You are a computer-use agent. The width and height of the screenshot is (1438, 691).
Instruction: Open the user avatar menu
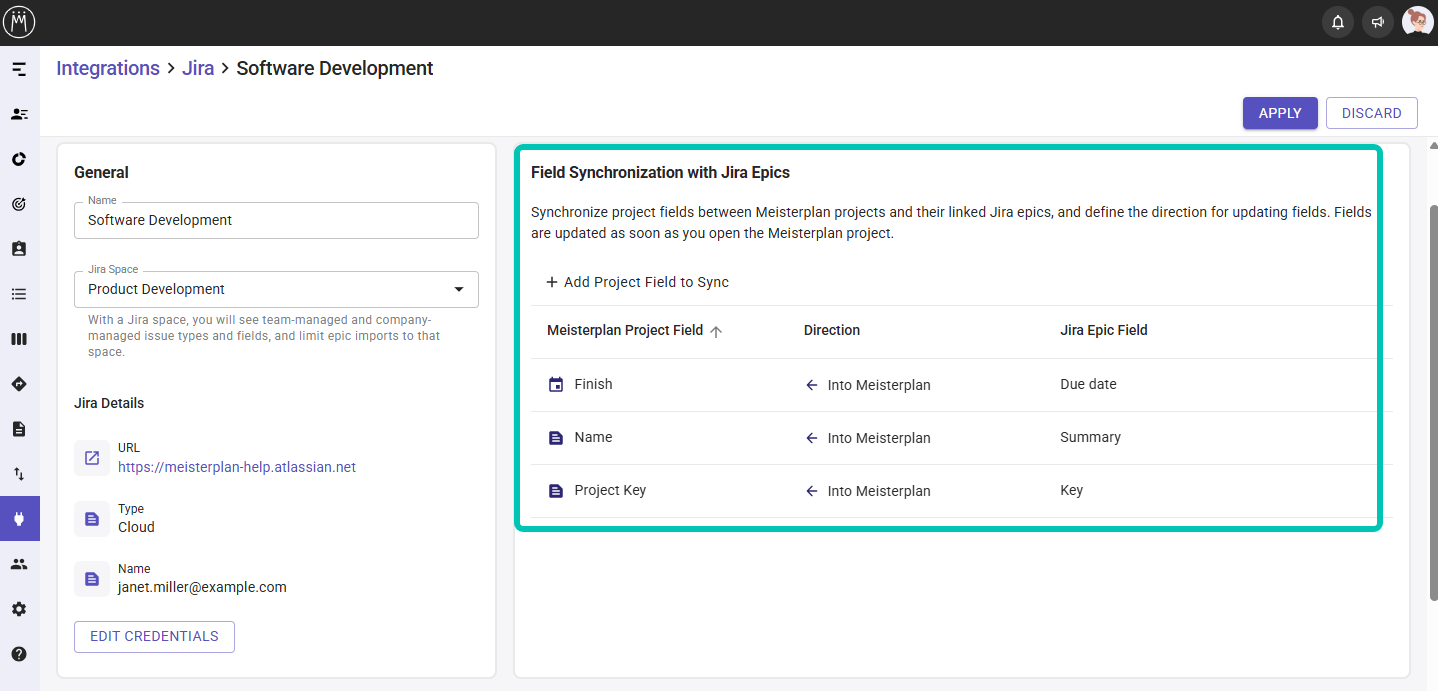1417,22
